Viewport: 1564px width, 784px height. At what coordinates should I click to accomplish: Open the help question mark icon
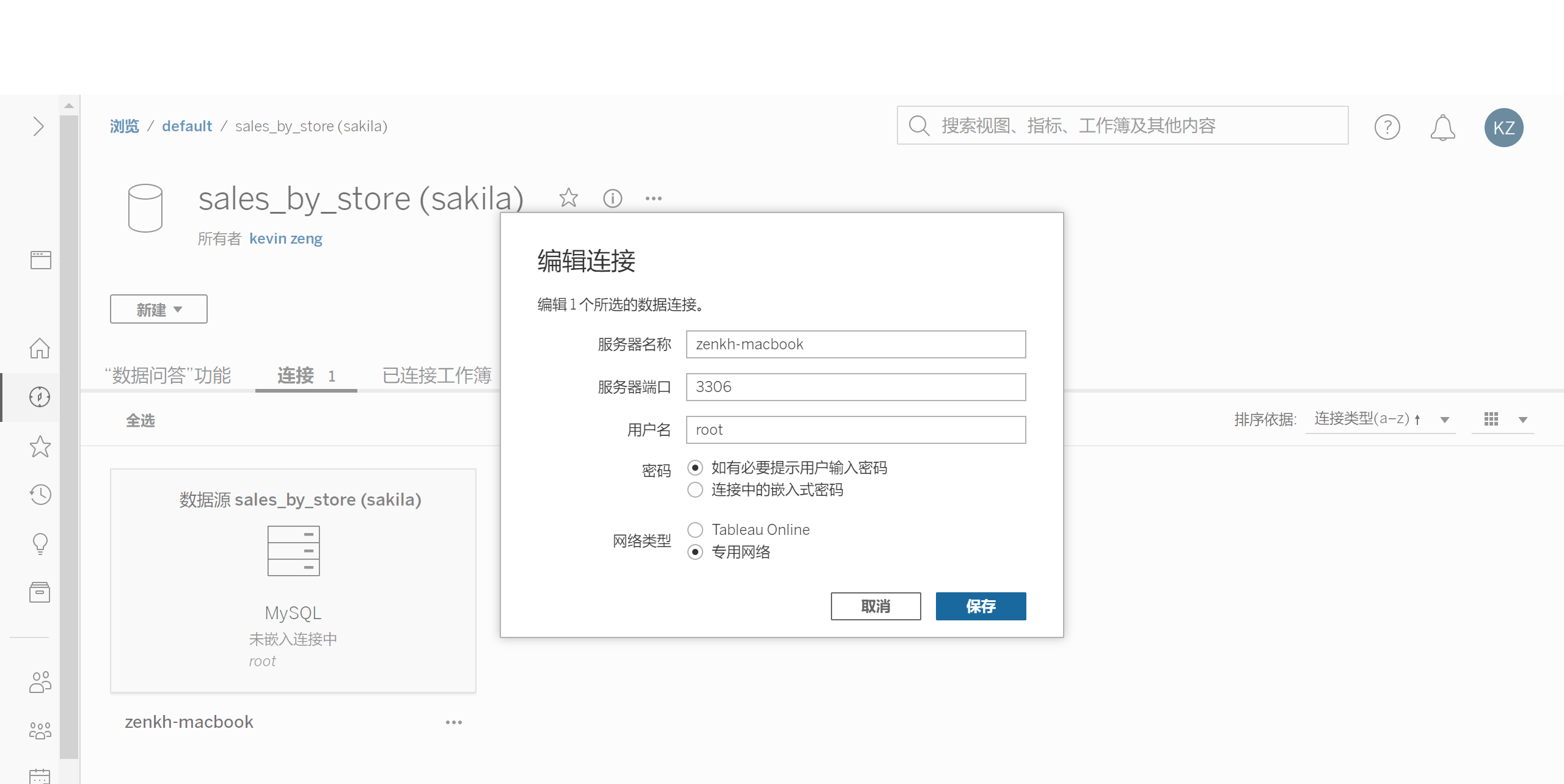click(x=1387, y=127)
